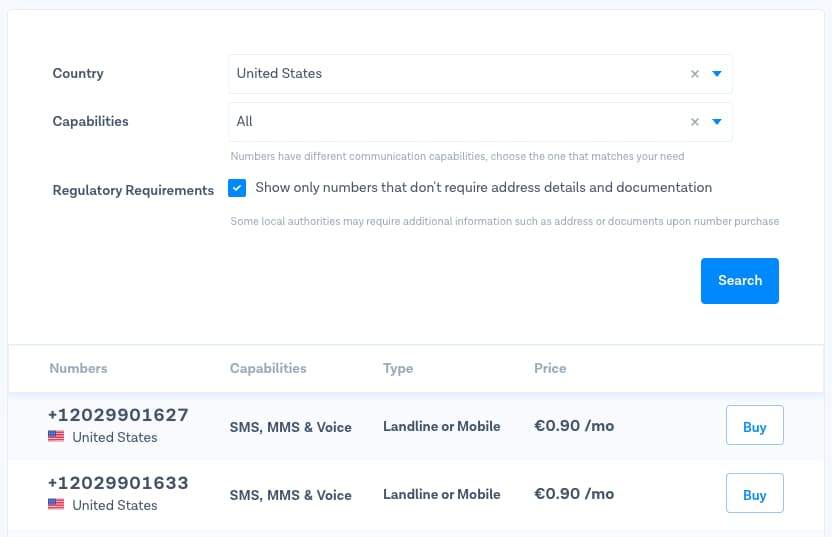Click US flag icon under +12029901633
Screen dimensions: 832x537
56,504
